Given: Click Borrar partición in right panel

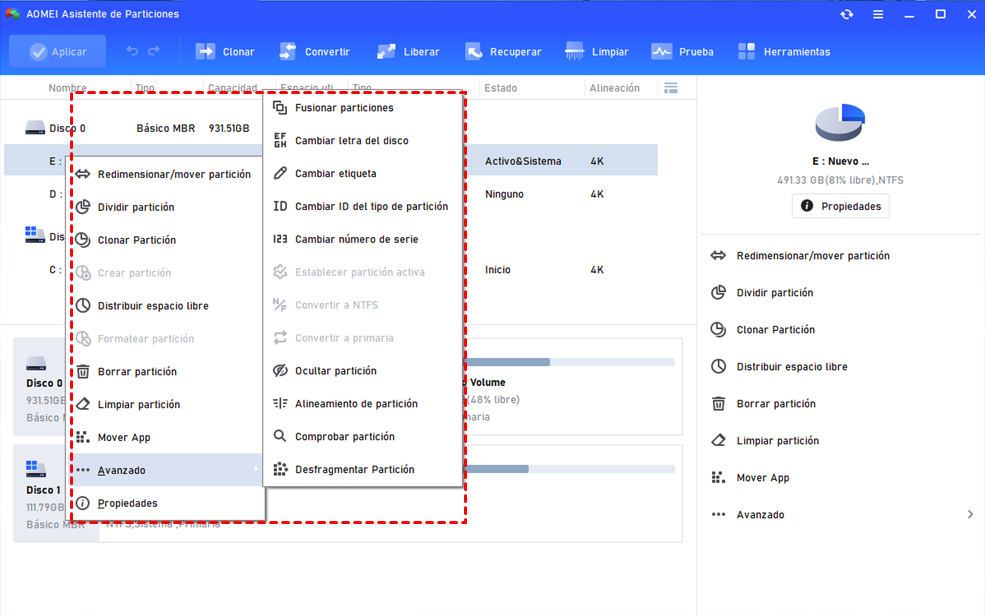Looking at the screenshot, I should coord(776,404).
